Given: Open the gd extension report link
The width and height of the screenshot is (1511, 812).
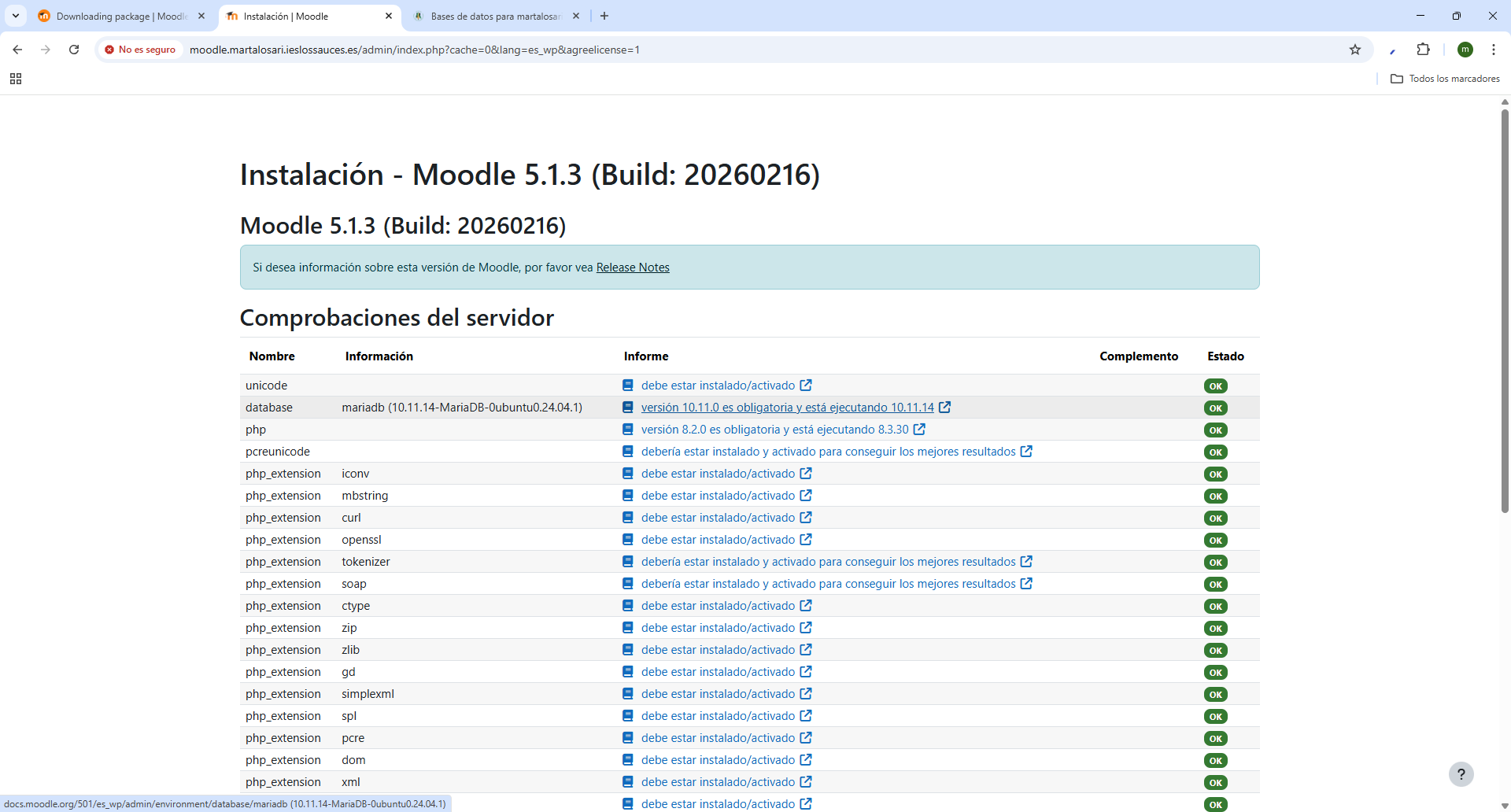Looking at the screenshot, I should (x=718, y=672).
